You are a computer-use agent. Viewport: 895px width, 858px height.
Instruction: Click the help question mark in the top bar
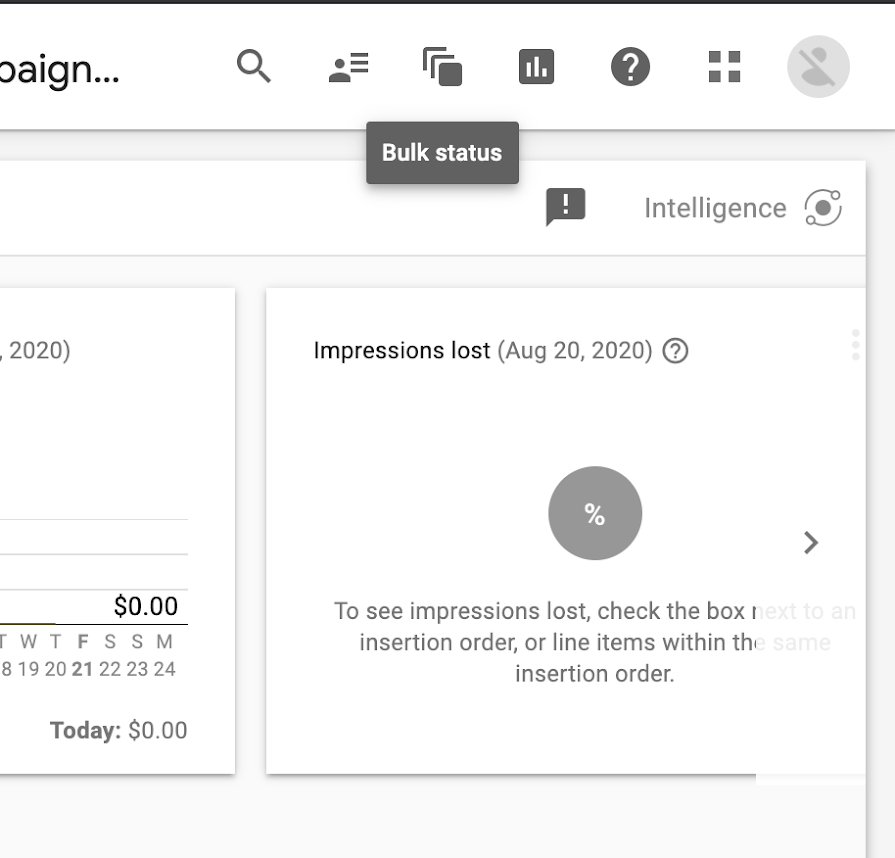pos(630,67)
